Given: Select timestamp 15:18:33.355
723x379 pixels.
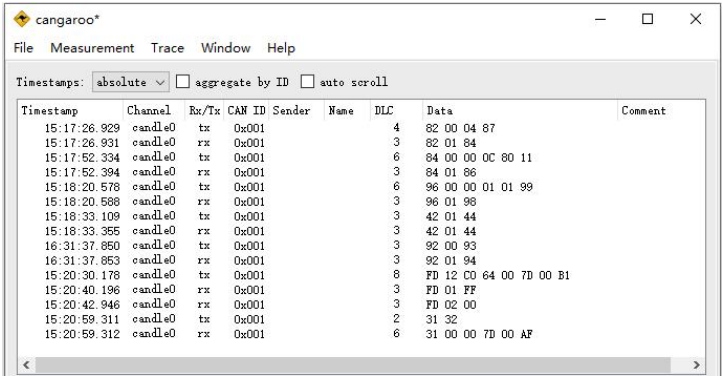Looking at the screenshot, I should coord(82,231).
